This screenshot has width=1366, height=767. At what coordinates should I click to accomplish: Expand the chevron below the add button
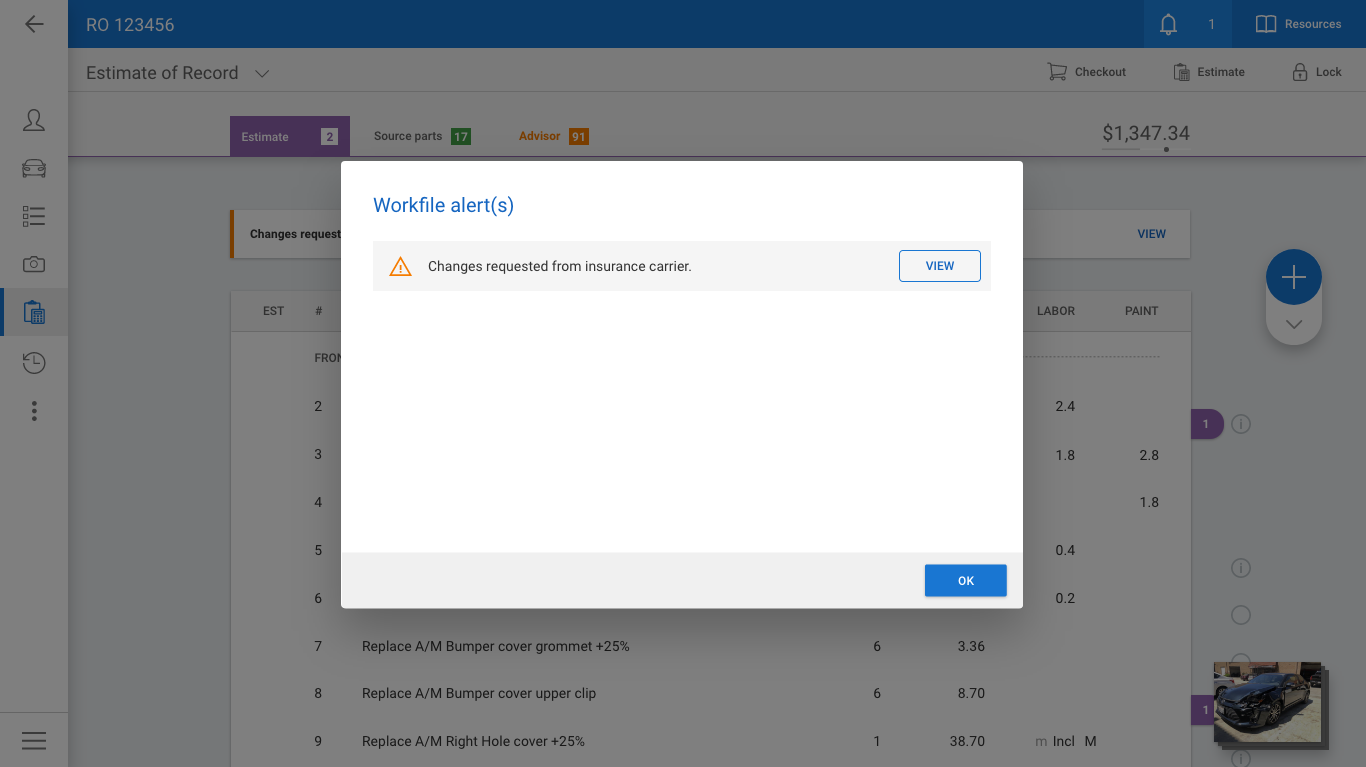click(1294, 324)
